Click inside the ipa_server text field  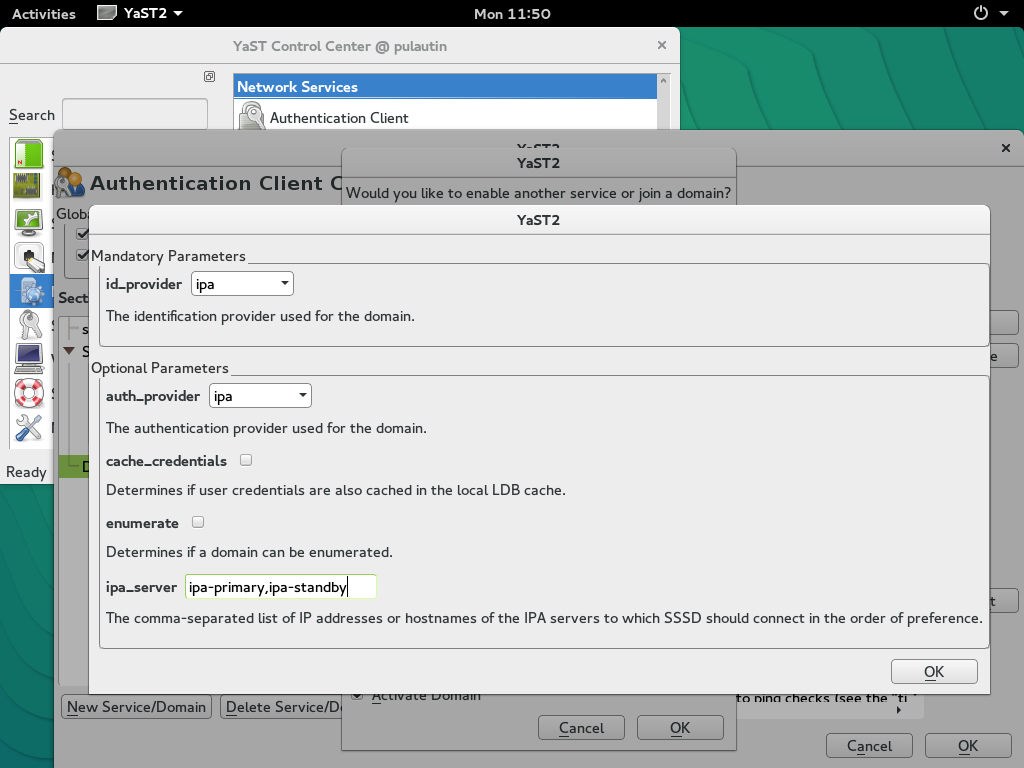coord(280,587)
